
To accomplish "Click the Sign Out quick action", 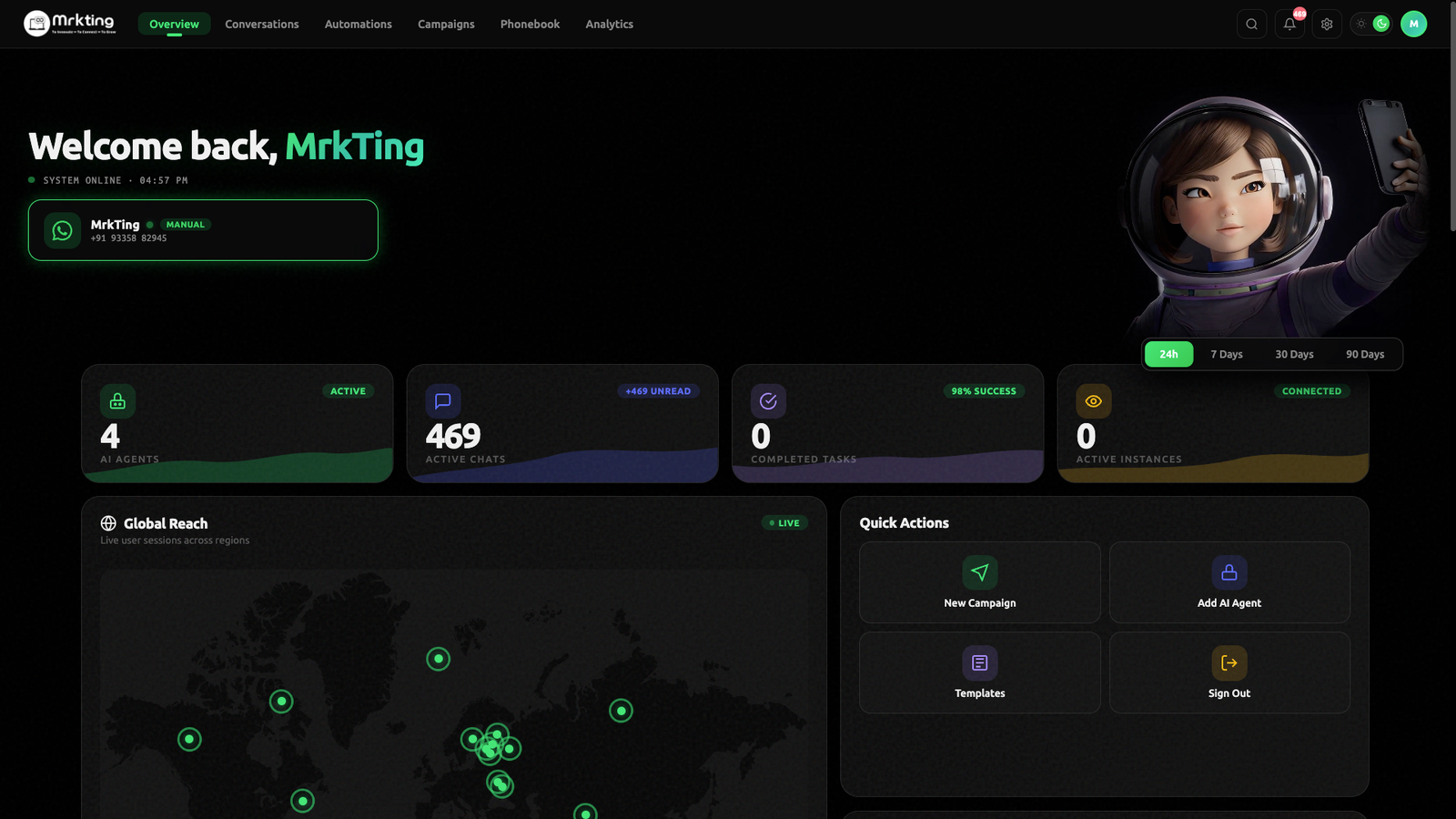I will coord(1228,672).
